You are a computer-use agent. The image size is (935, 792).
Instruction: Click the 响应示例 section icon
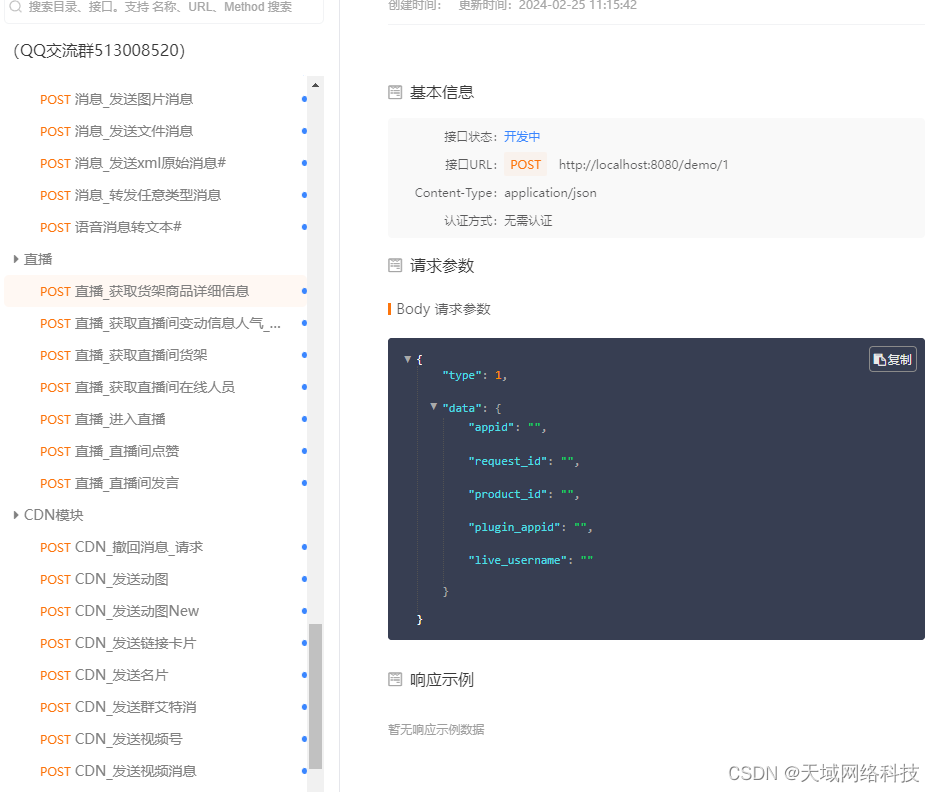[x=395, y=678]
